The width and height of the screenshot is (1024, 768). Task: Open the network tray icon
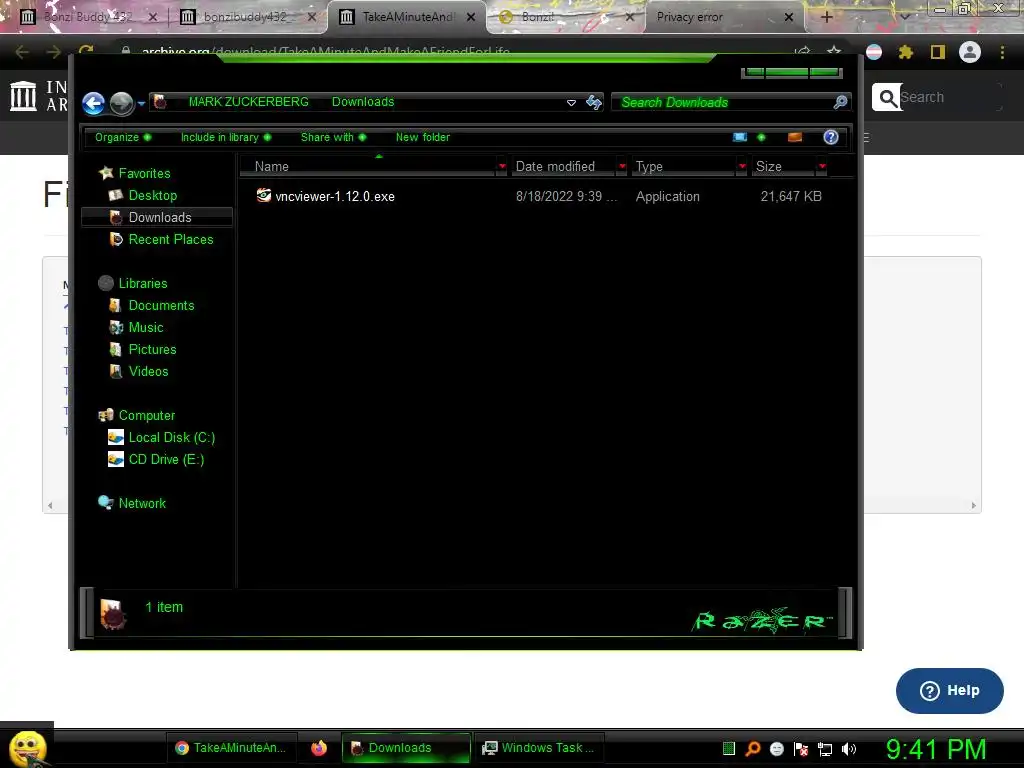(x=825, y=749)
